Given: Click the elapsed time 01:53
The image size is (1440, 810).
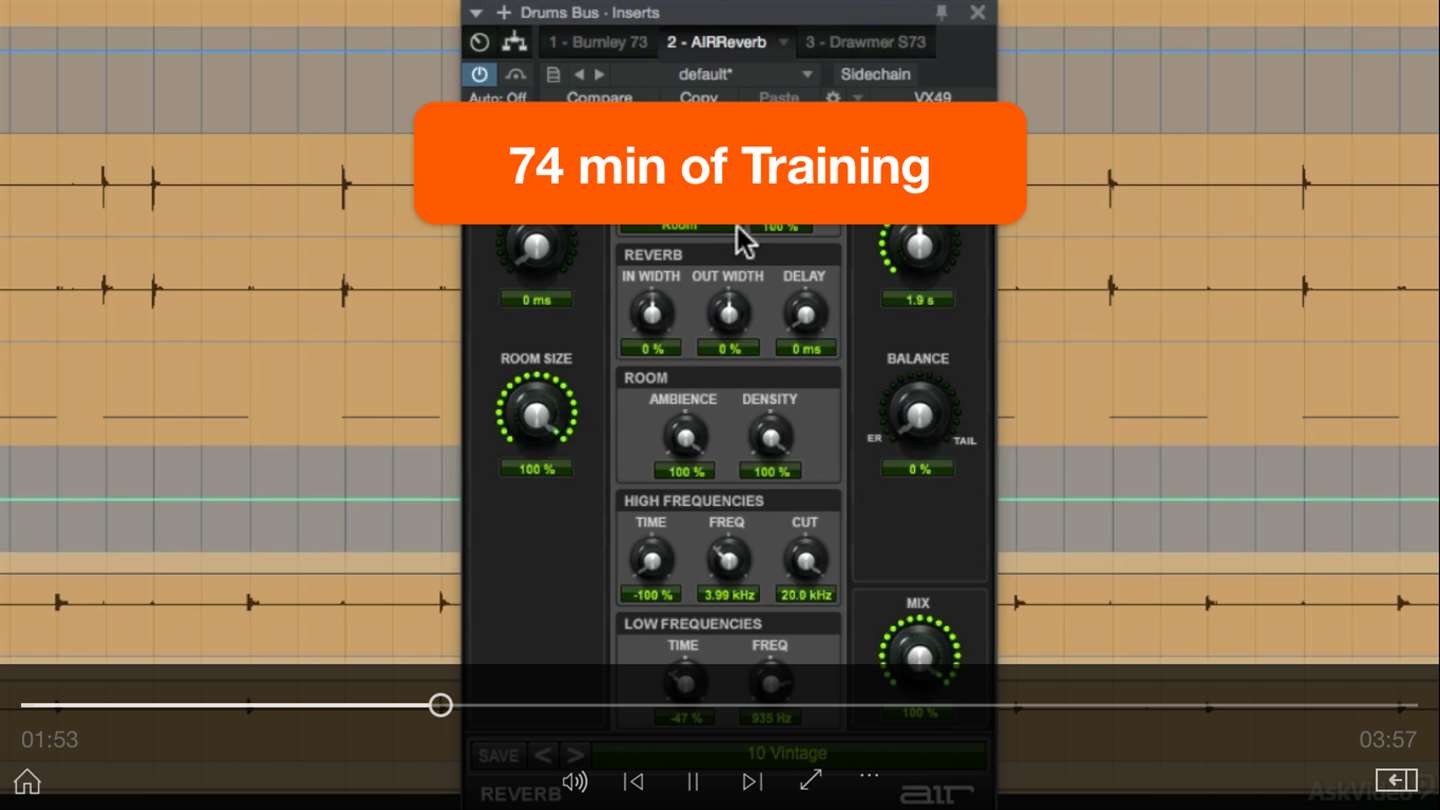Looking at the screenshot, I should click(x=50, y=740).
